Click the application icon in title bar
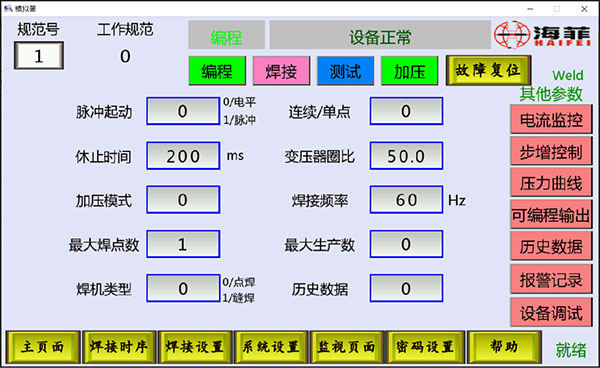600x368 pixels. [8, 8]
